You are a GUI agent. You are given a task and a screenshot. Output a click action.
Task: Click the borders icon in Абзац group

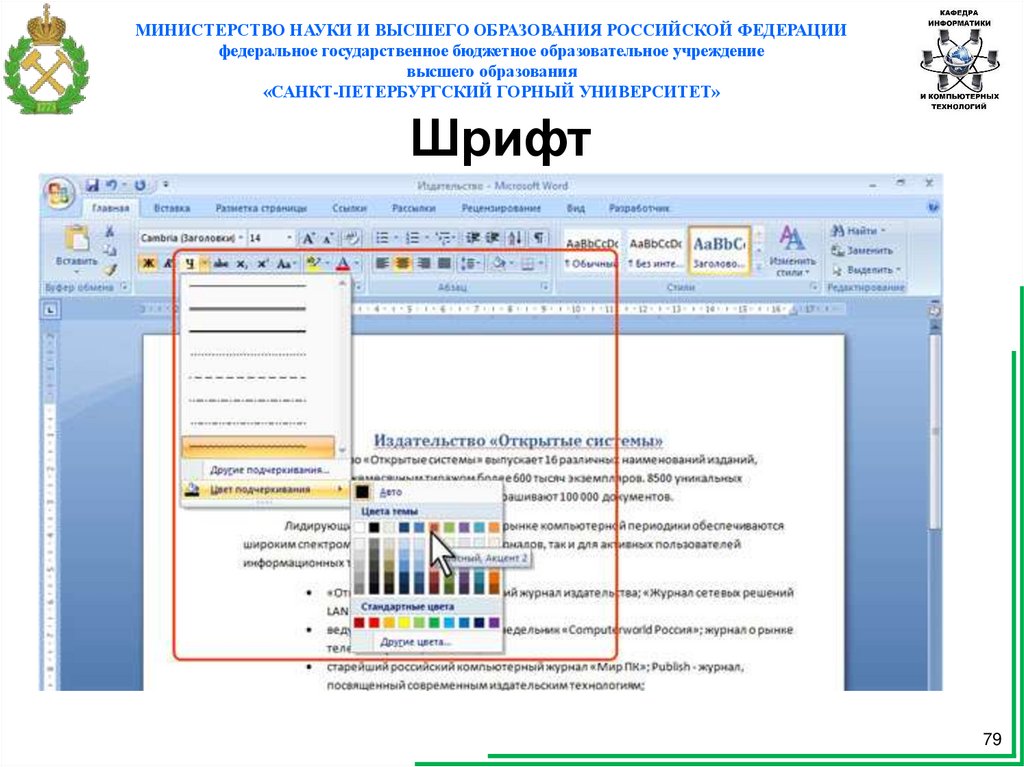(x=528, y=263)
